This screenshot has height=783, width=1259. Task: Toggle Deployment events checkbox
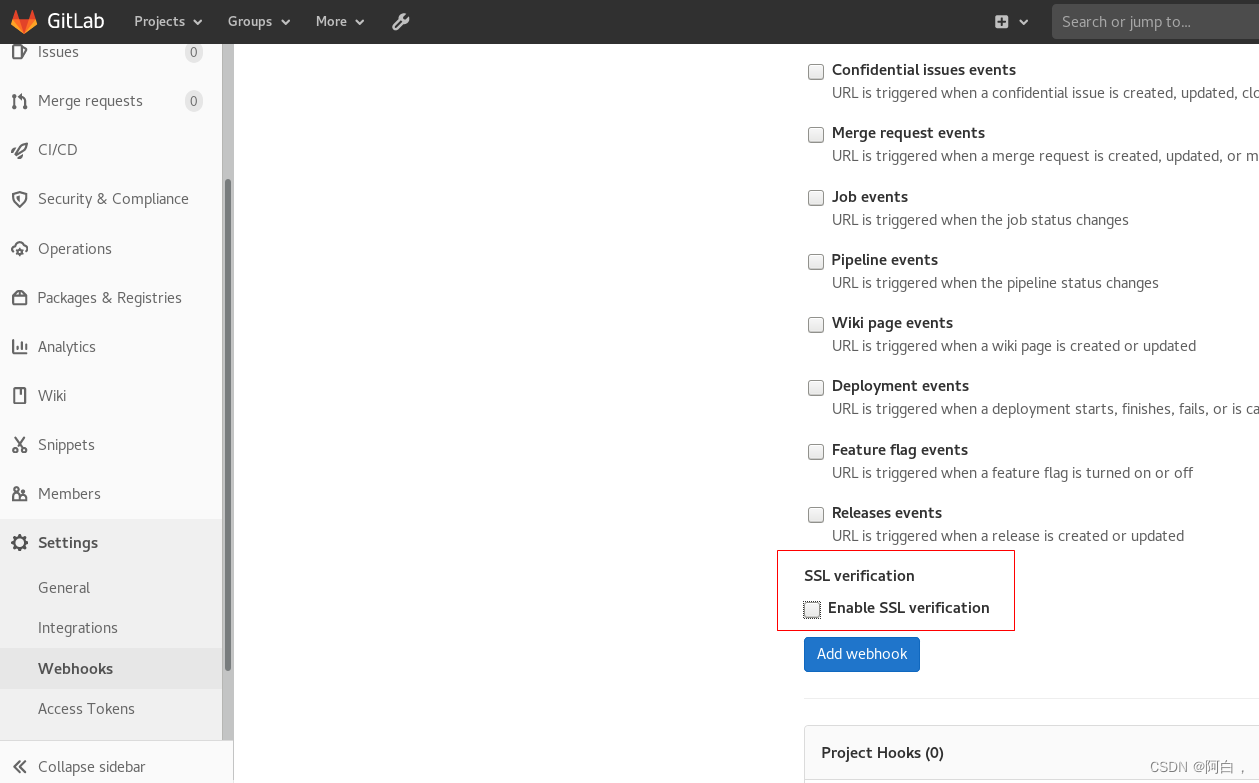816,387
